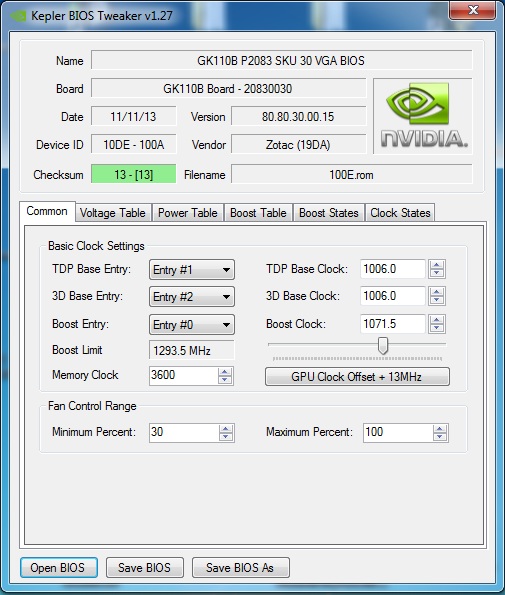This screenshot has height=595, width=505.
Task: Decrease 3D Base Clock with down arrow
Action: 437,300
